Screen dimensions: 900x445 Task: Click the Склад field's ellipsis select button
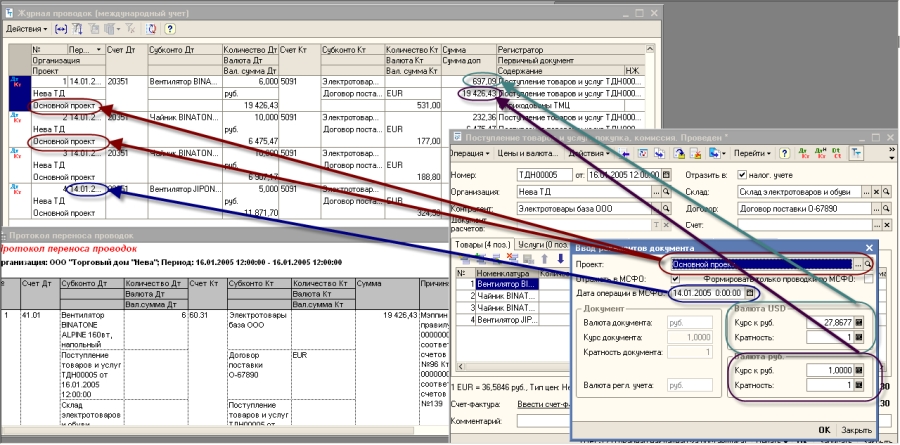tap(868, 192)
